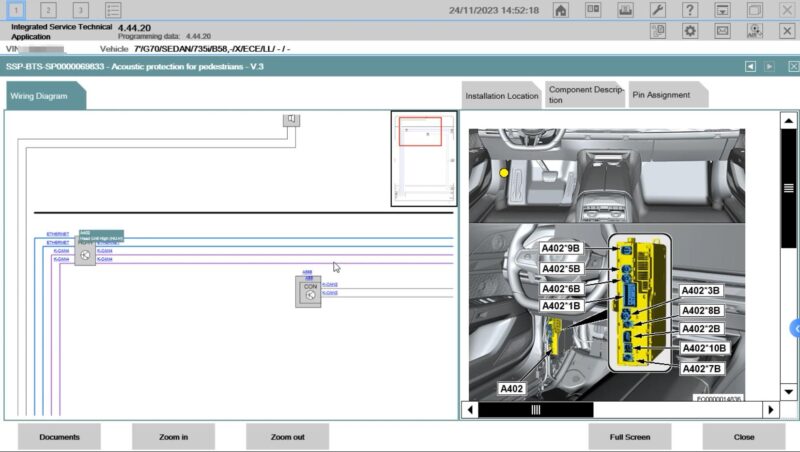
Task: Open the Component Description tab
Action: point(585,95)
